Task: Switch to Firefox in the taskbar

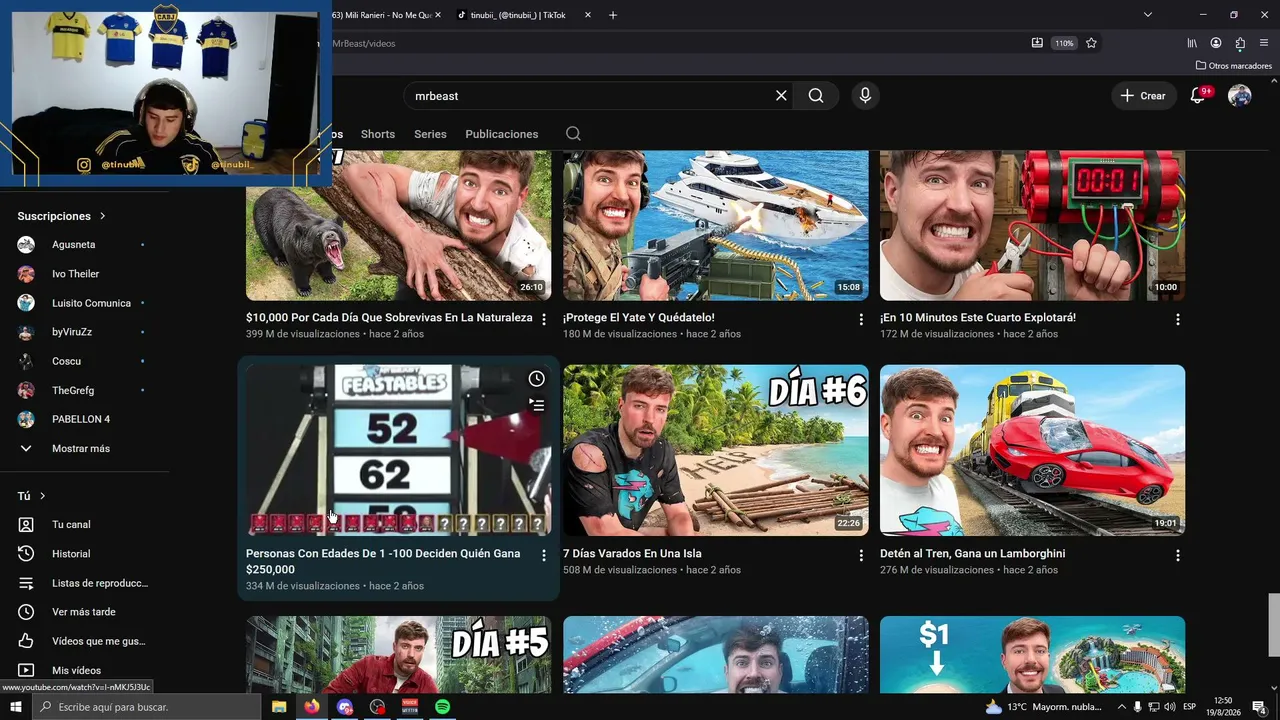Action: click(x=312, y=707)
